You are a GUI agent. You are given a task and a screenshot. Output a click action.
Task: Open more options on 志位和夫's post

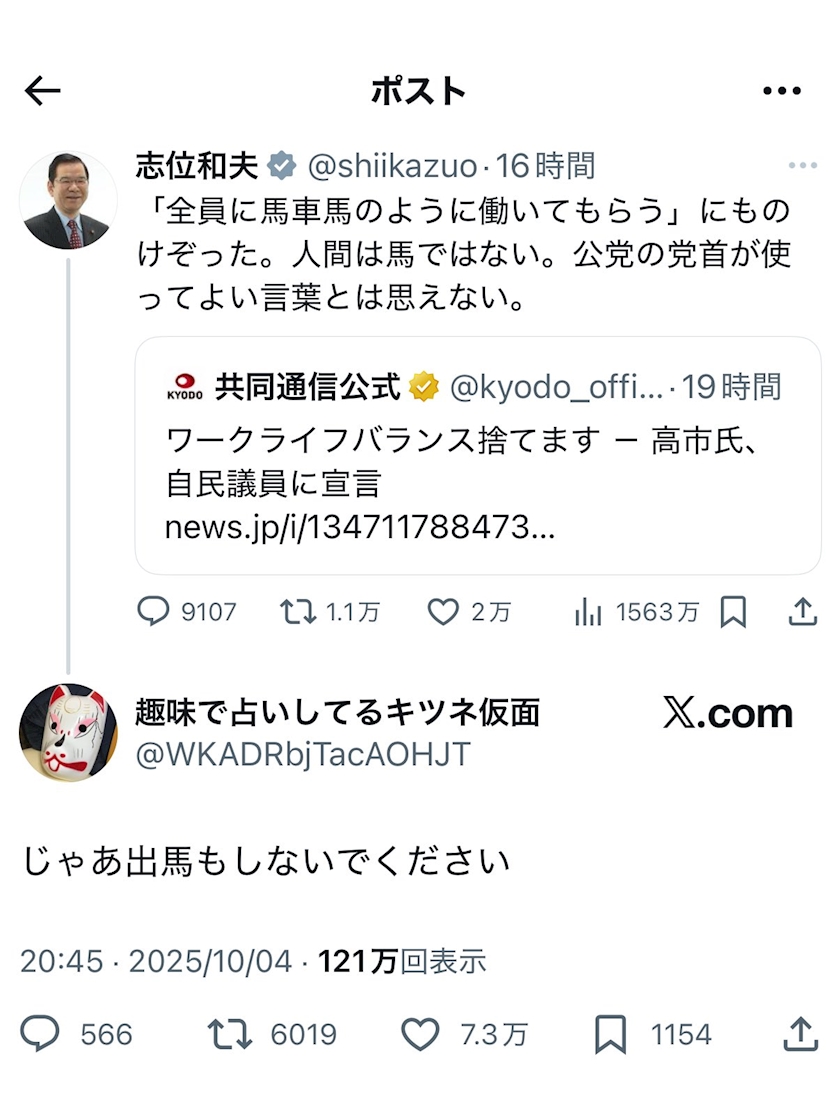802,165
